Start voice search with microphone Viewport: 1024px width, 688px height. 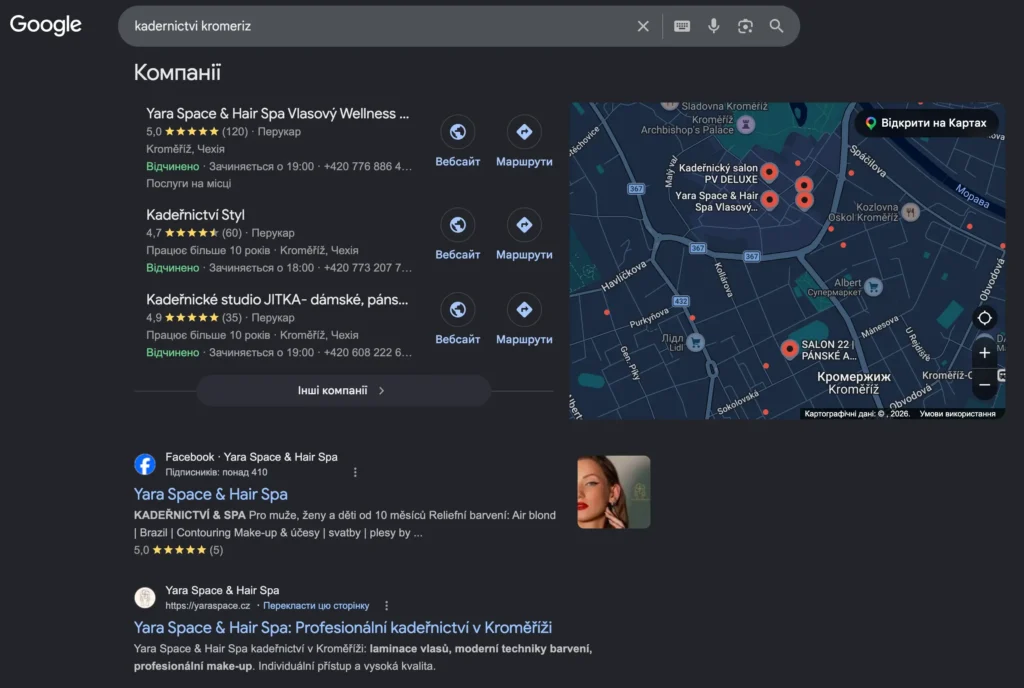point(713,26)
